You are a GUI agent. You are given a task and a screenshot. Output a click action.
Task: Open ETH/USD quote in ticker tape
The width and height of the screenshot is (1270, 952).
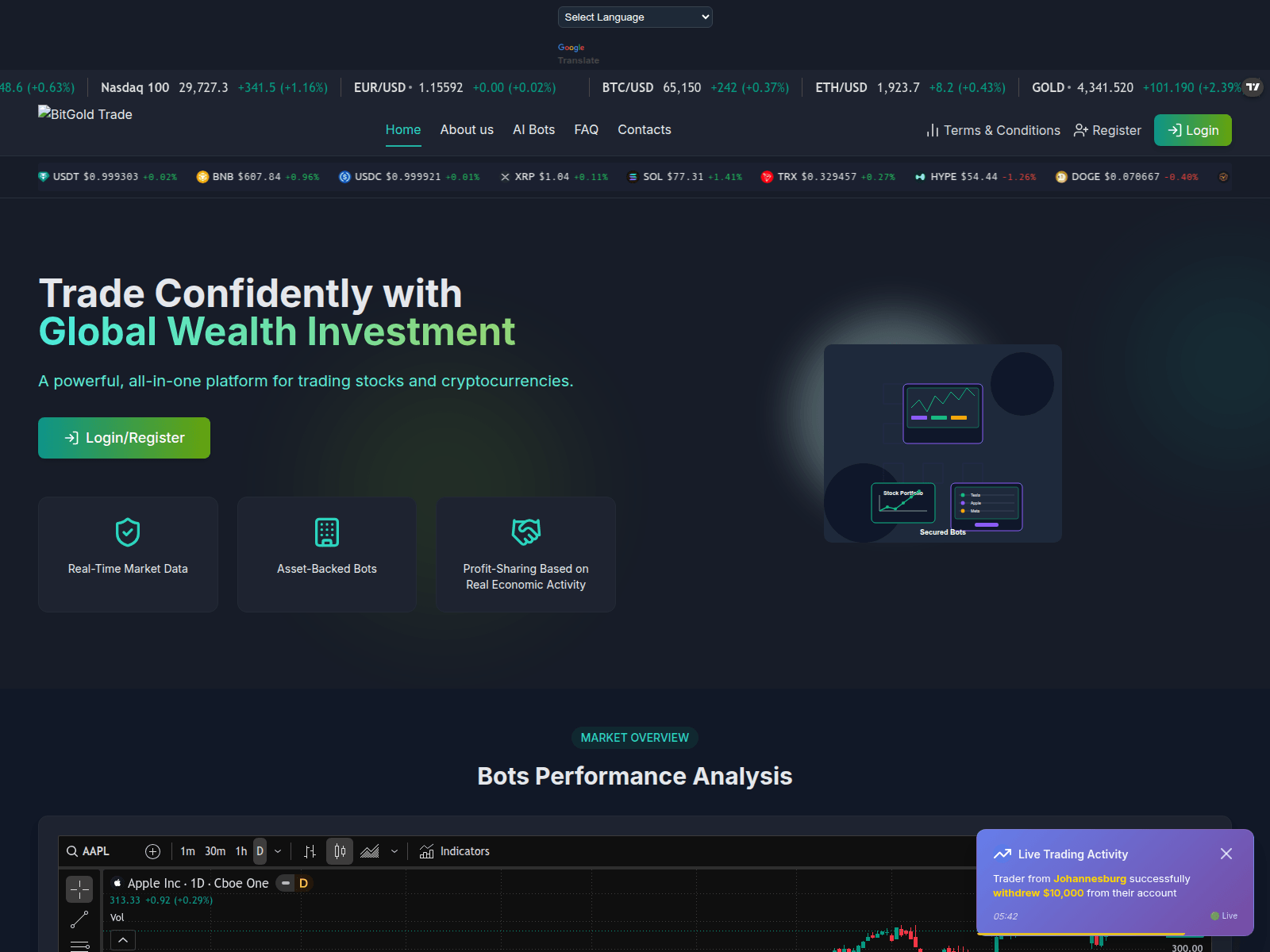(x=910, y=87)
